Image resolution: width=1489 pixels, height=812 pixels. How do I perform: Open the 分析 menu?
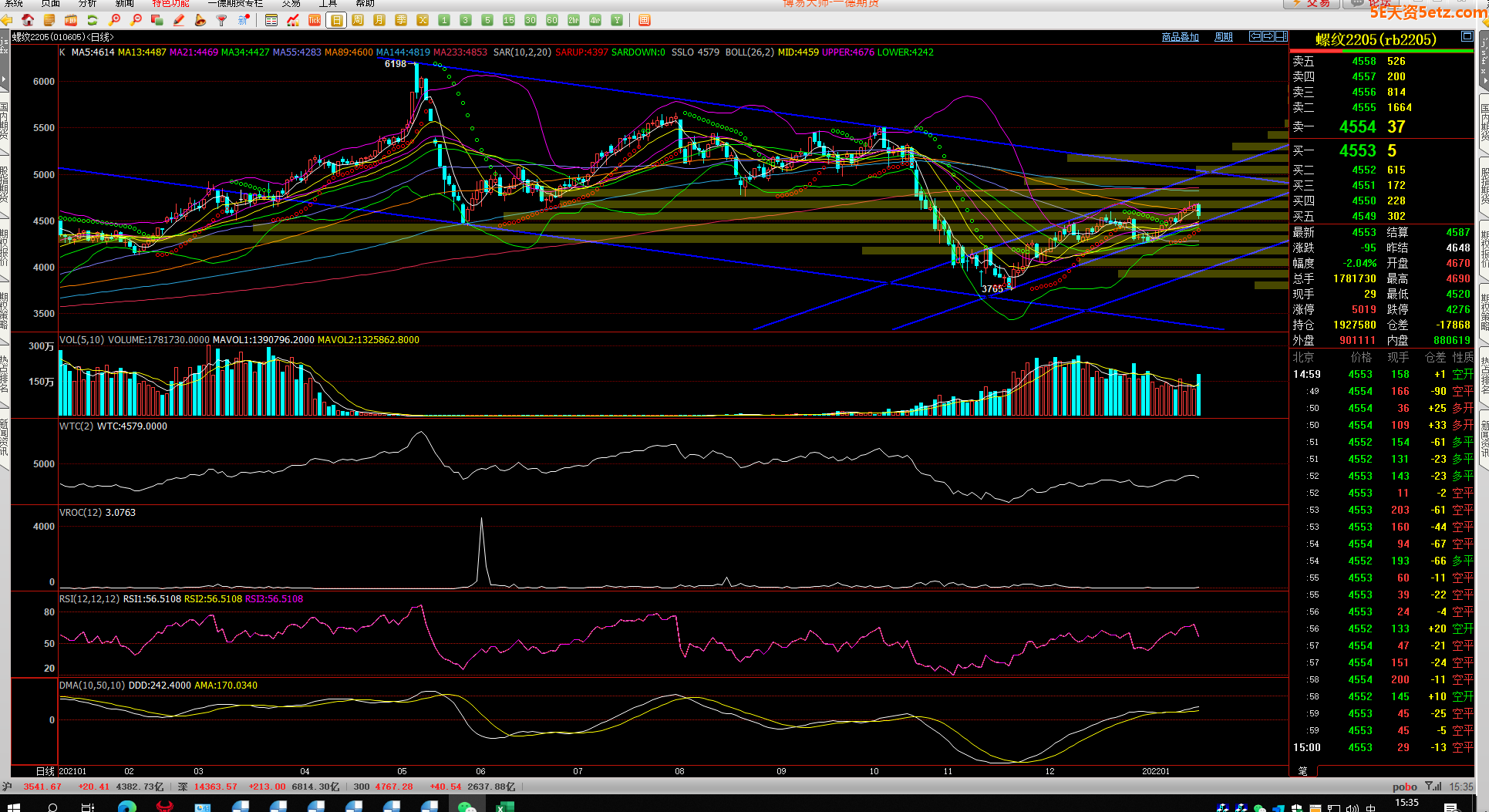click(x=87, y=4)
